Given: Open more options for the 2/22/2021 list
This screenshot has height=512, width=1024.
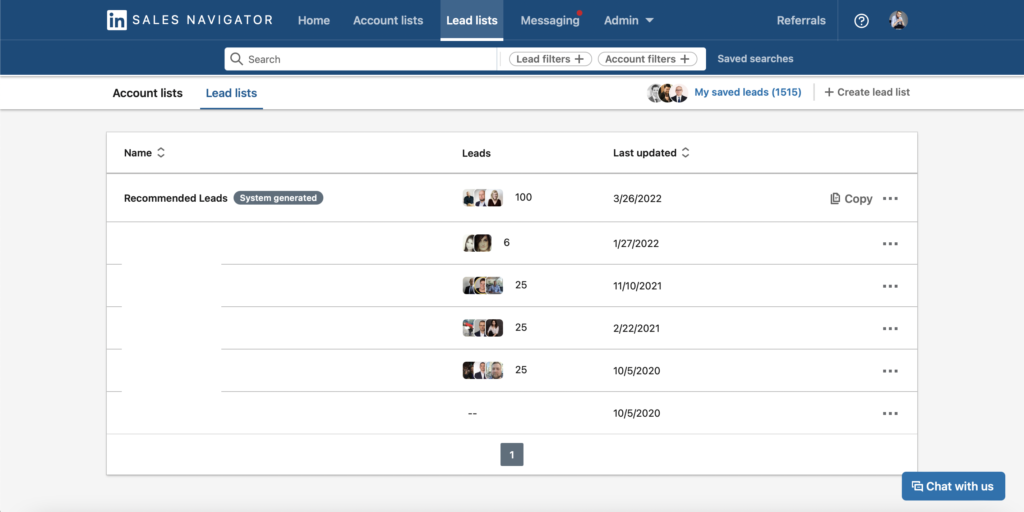Looking at the screenshot, I should [890, 329].
